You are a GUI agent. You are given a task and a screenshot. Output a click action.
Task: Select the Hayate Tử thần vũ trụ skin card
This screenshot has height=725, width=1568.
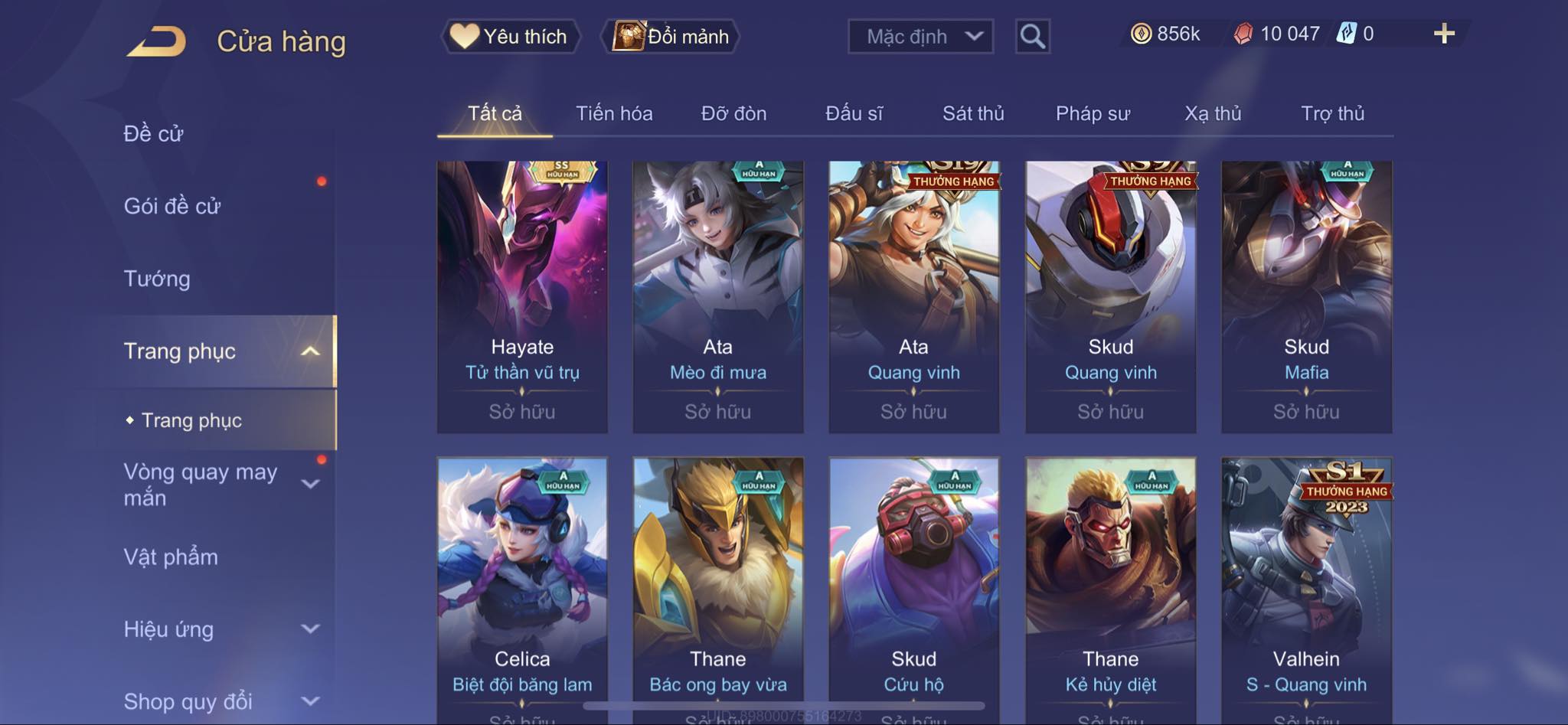tap(522, 297)
